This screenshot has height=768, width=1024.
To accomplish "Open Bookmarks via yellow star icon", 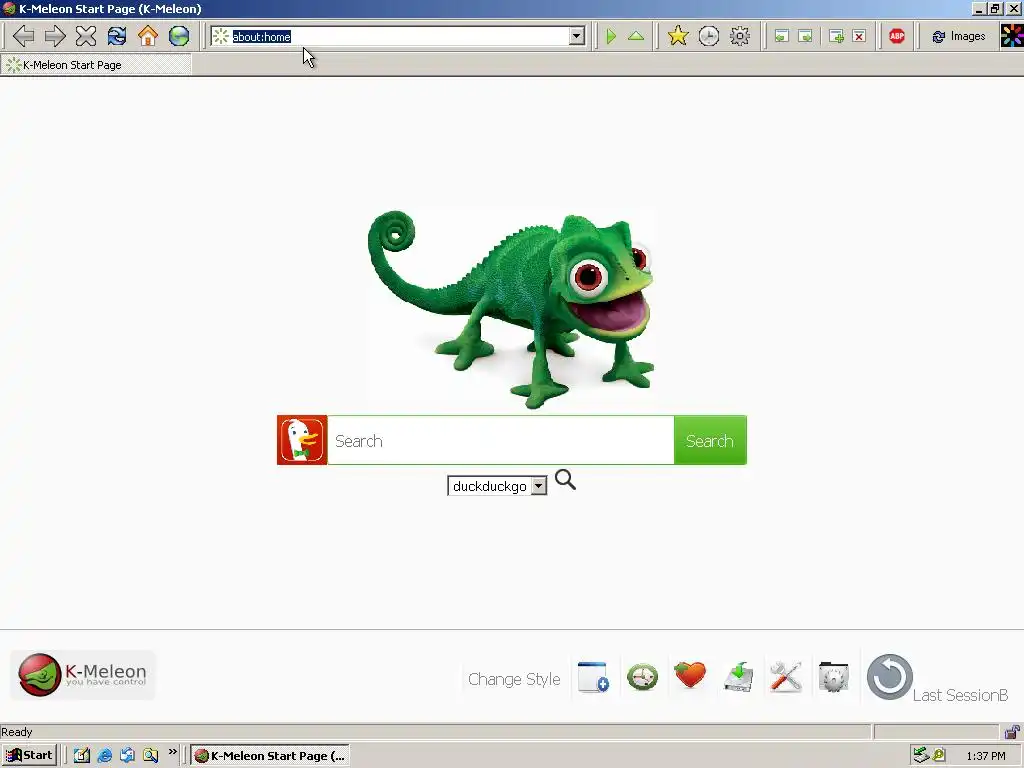I will [x=678, y=36].
